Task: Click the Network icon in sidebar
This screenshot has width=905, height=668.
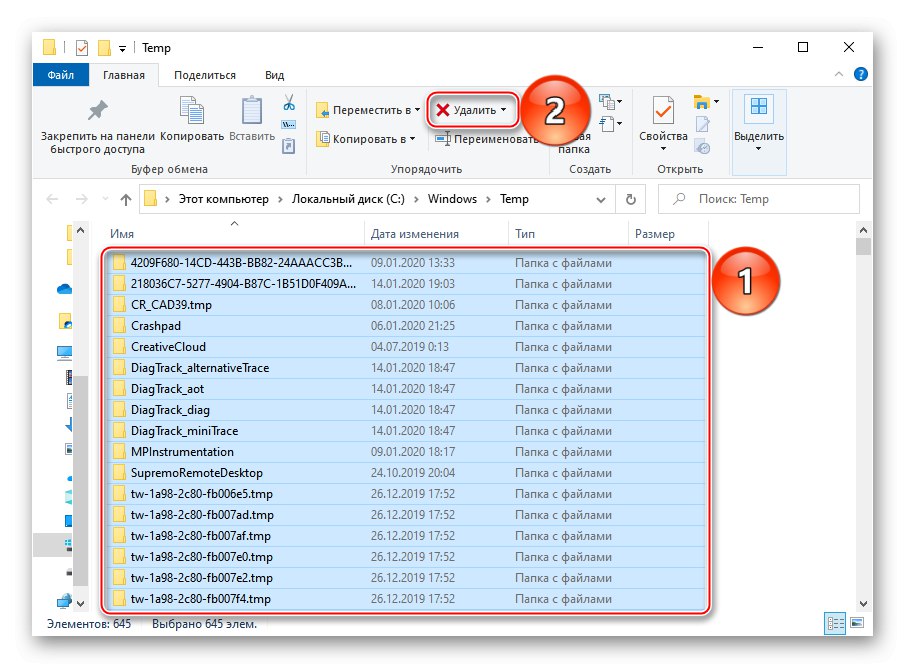Action: (65, 600)
